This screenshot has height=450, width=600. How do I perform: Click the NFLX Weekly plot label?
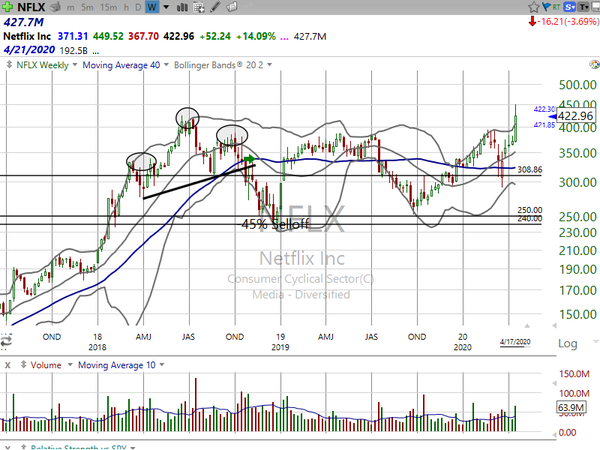pyautogui.click(x=42, y=65)
